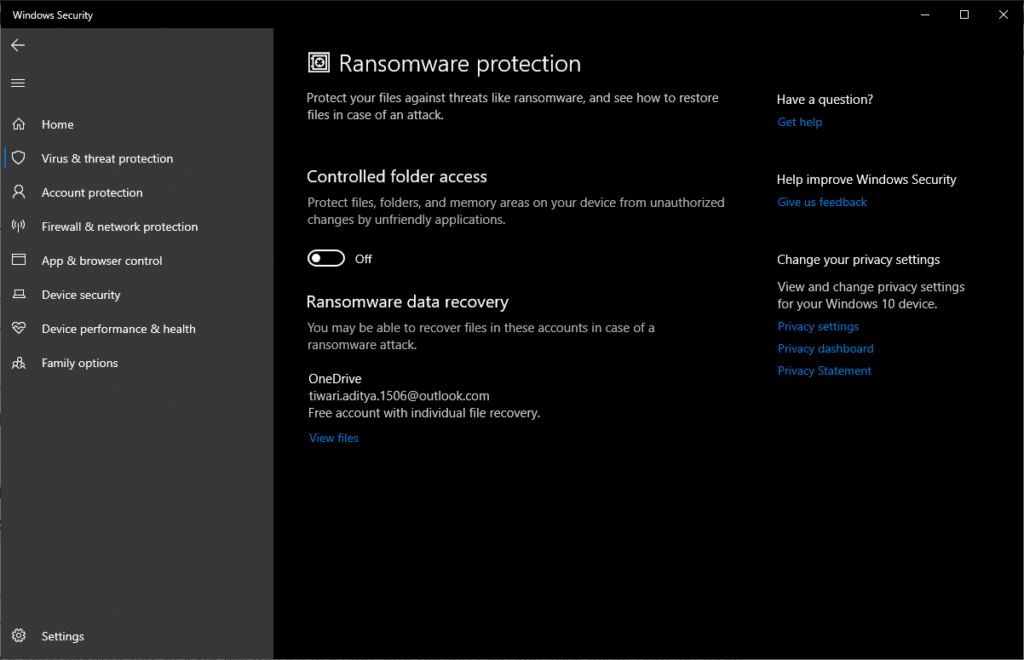Select the Home icon in the sidebar
Screen dimensions: 1024x660
(18, 124)
